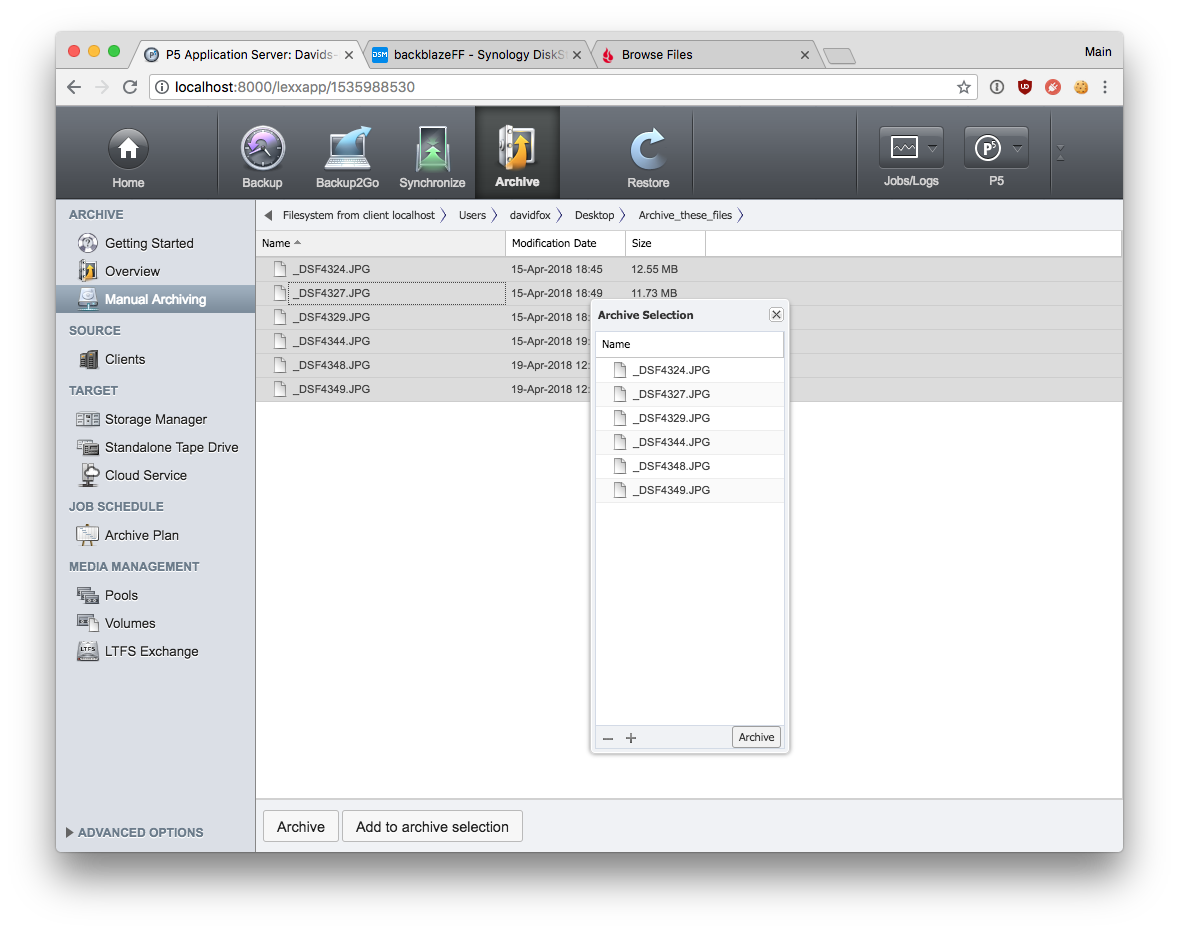Sort by Modification Date column
Viewport: 1179px width, 932px height.
pyautogui.click(x=565, y=243)
